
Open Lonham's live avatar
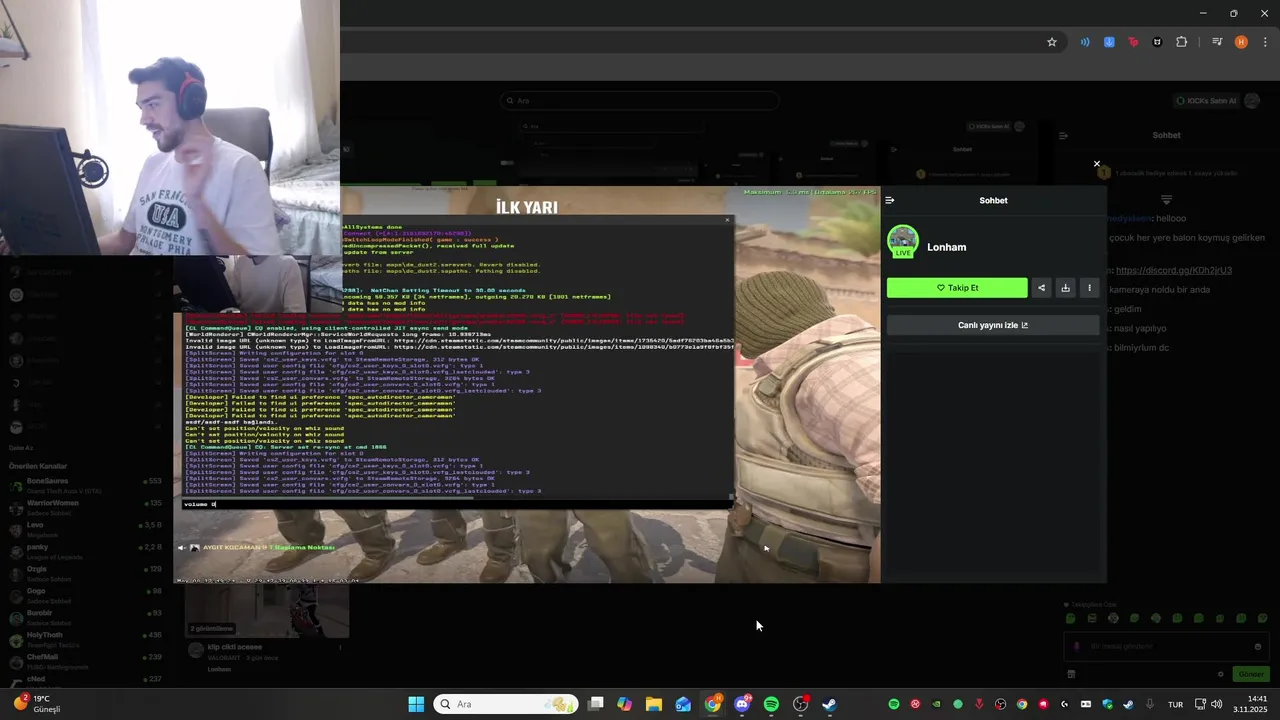pos(903,242)
